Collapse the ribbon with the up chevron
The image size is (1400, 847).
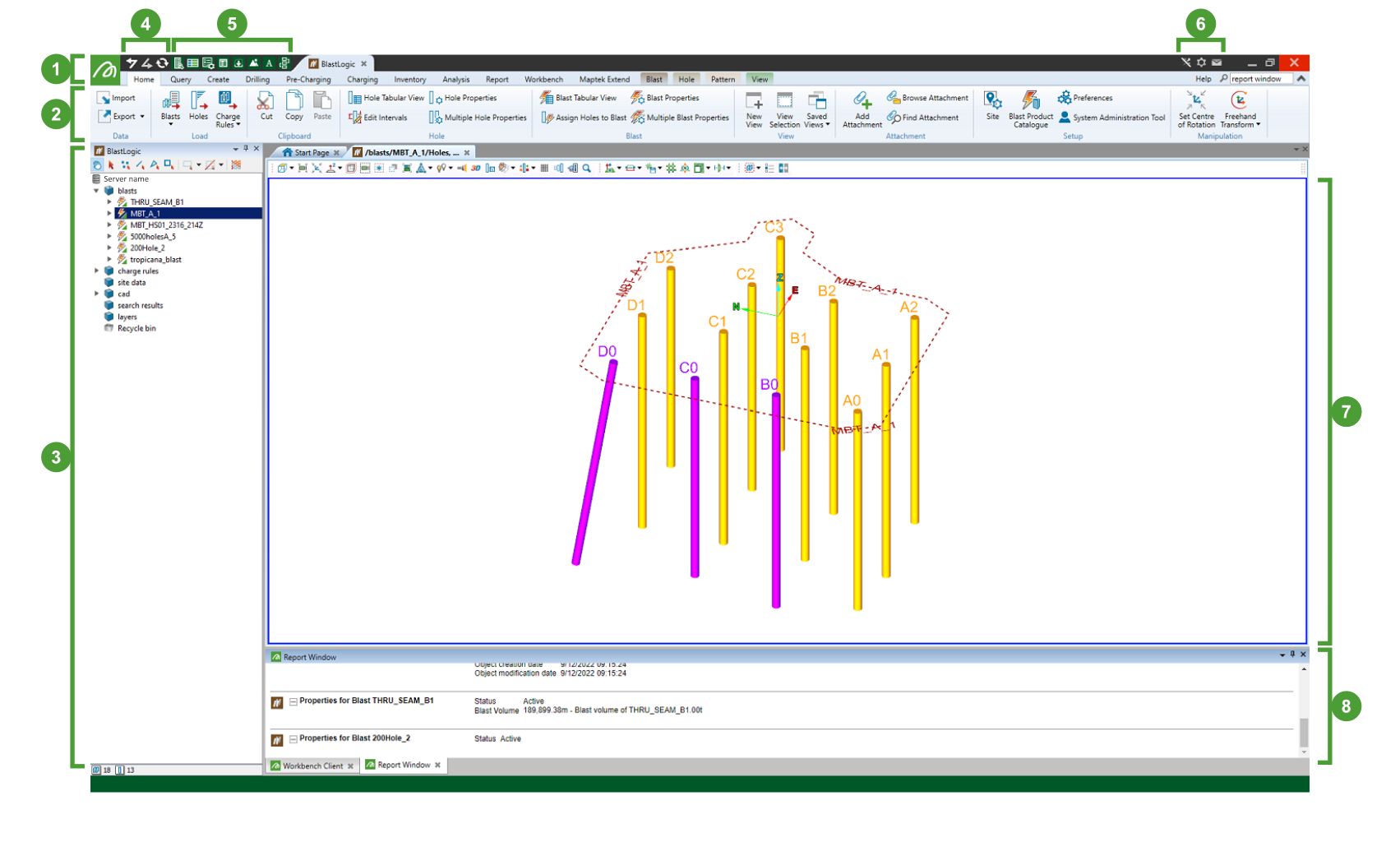pyautogui.click(x=1301, y=79)
